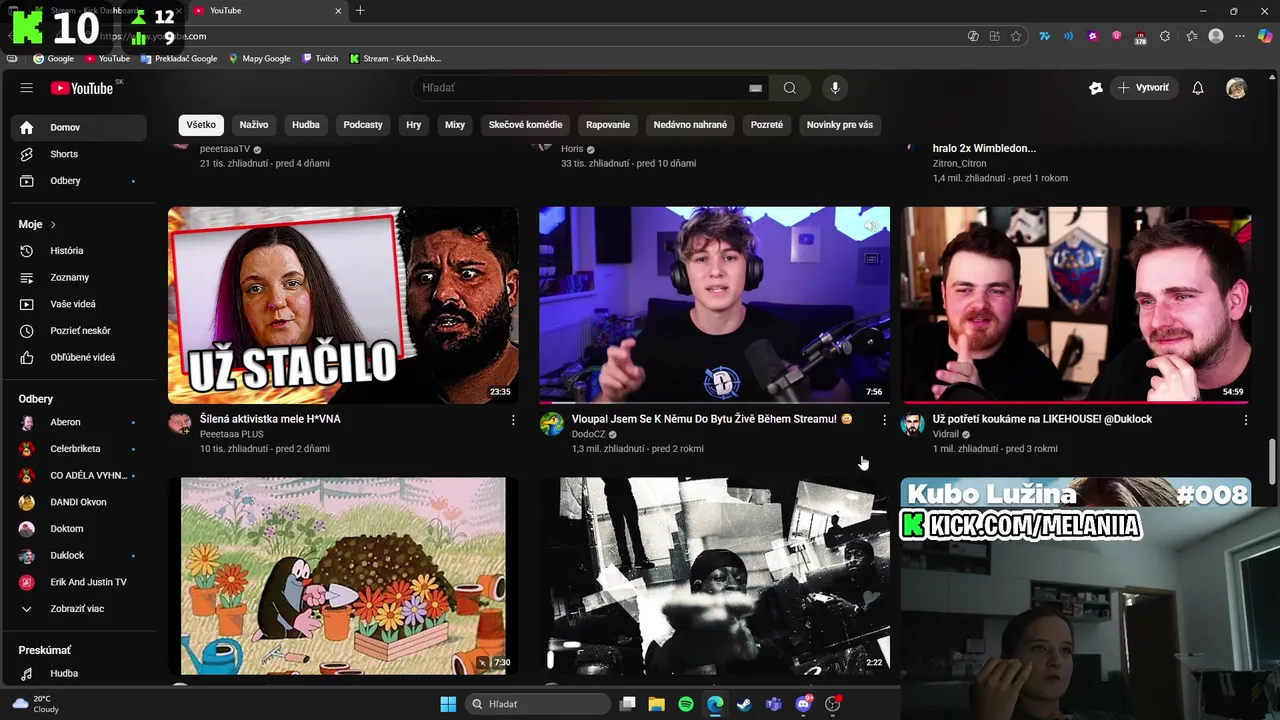
Task: Click the browser favorite star icon
Action: tap(1016, 36)
